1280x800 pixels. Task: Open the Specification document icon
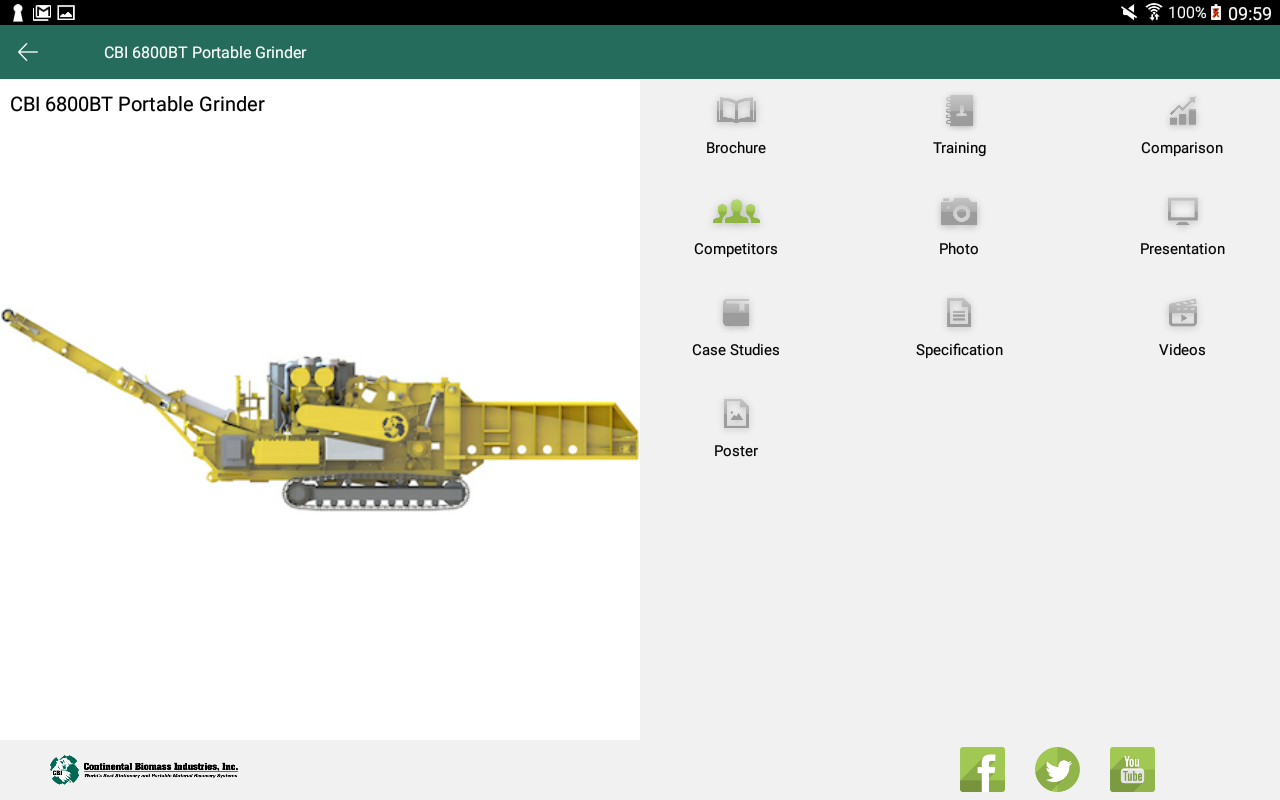click(x=959, y=313)
